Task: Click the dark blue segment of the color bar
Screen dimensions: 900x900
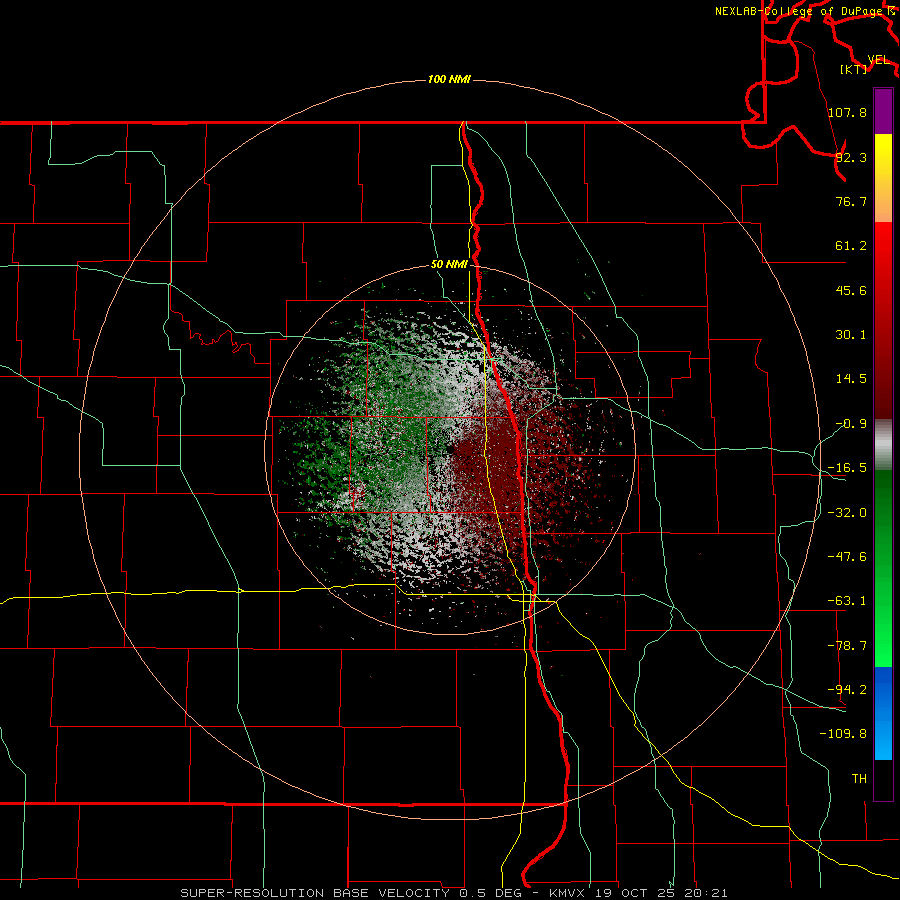Action: (883, 689)
